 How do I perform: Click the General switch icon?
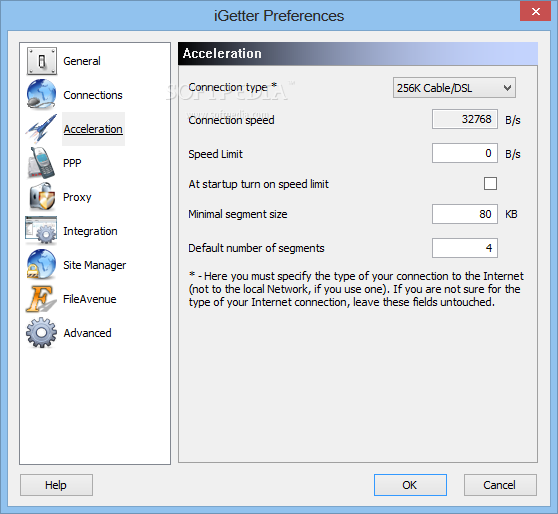tap(42, 61)
